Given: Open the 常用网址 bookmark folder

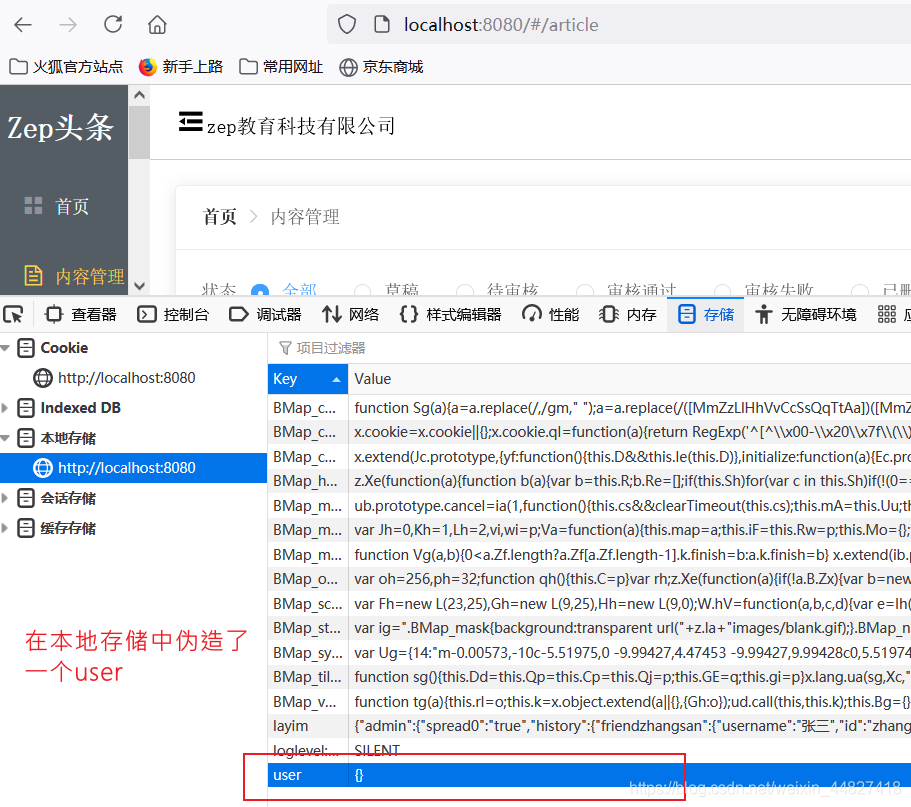Looking at the screenshot, I should (281, 67).
